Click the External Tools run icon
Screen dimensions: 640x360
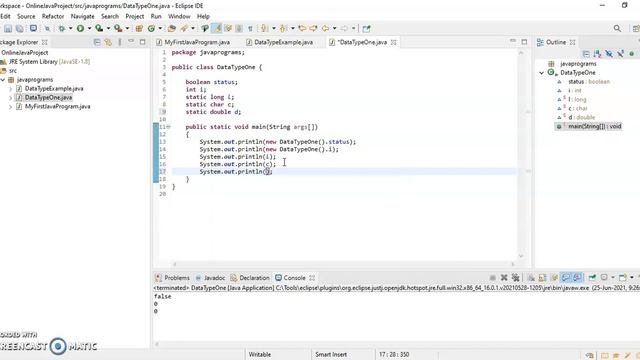pos(118,29)
